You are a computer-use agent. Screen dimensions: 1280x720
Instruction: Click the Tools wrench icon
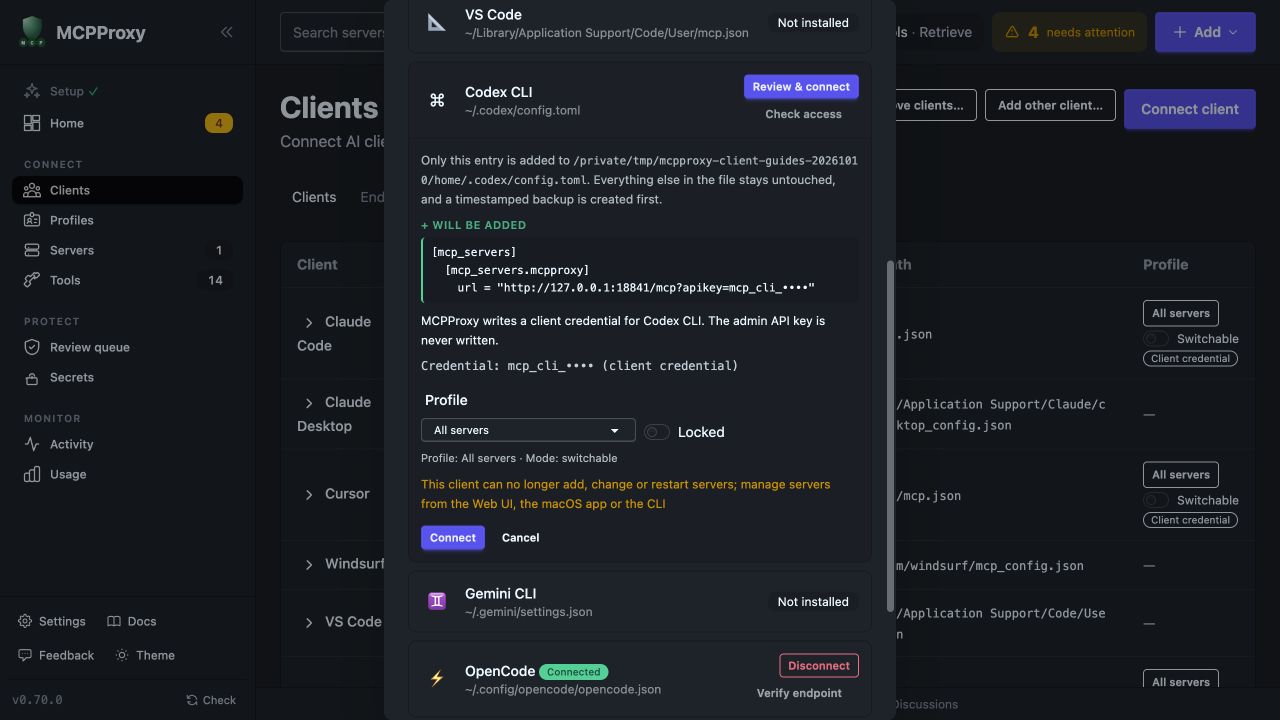click(x=32, y=280)
